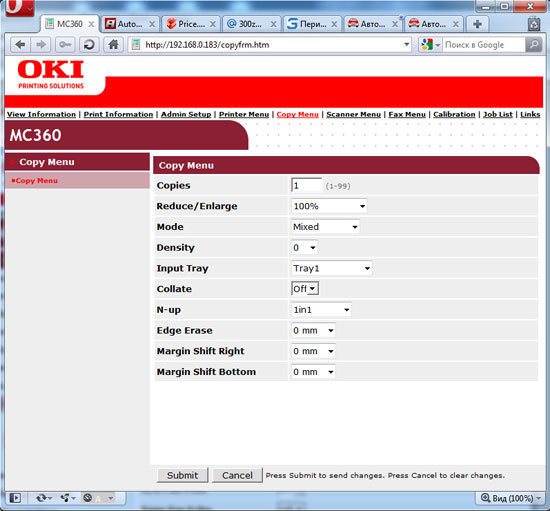
Task: Switch to the 300z... tab
Action: click(251, 24)
